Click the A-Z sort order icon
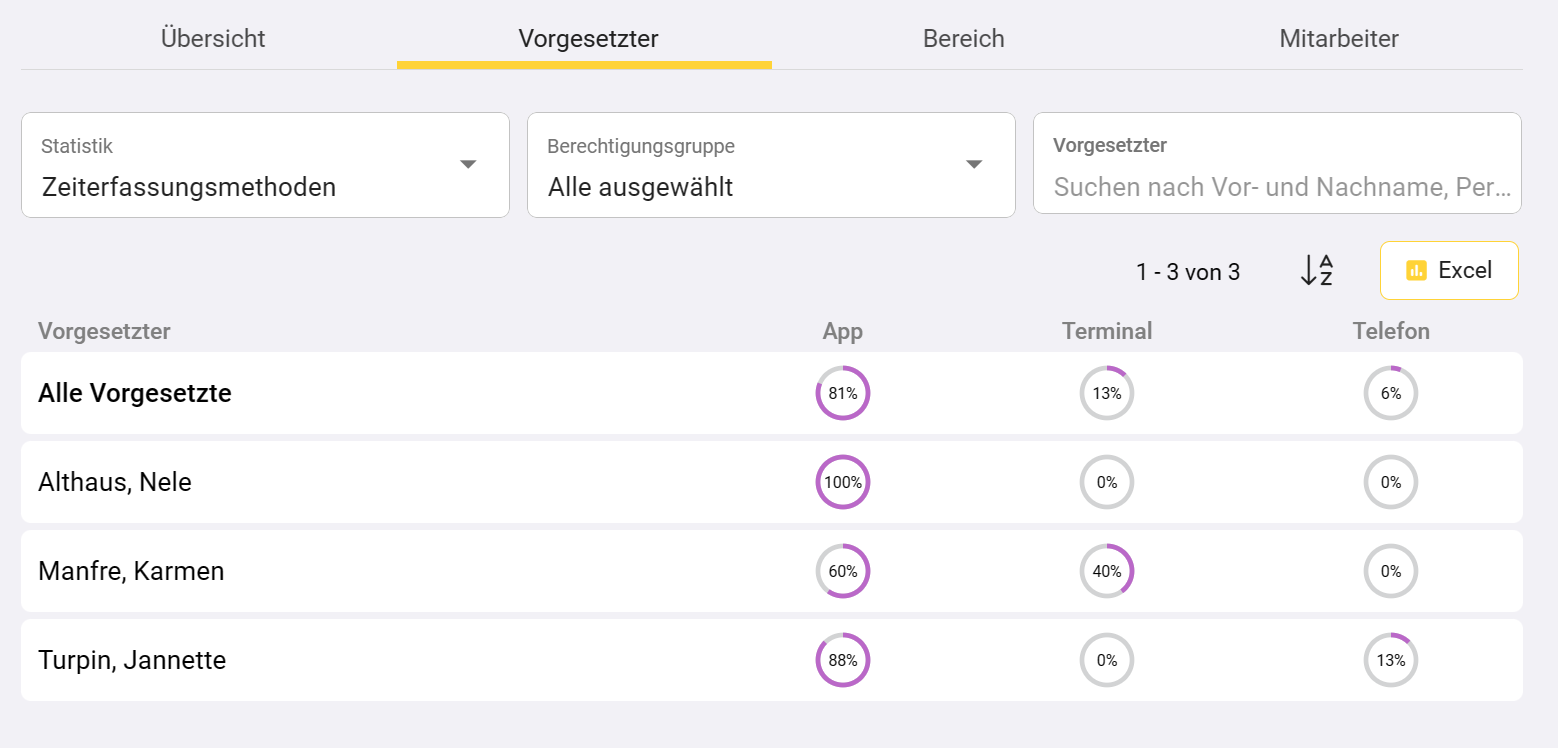 pos(1316,270)
